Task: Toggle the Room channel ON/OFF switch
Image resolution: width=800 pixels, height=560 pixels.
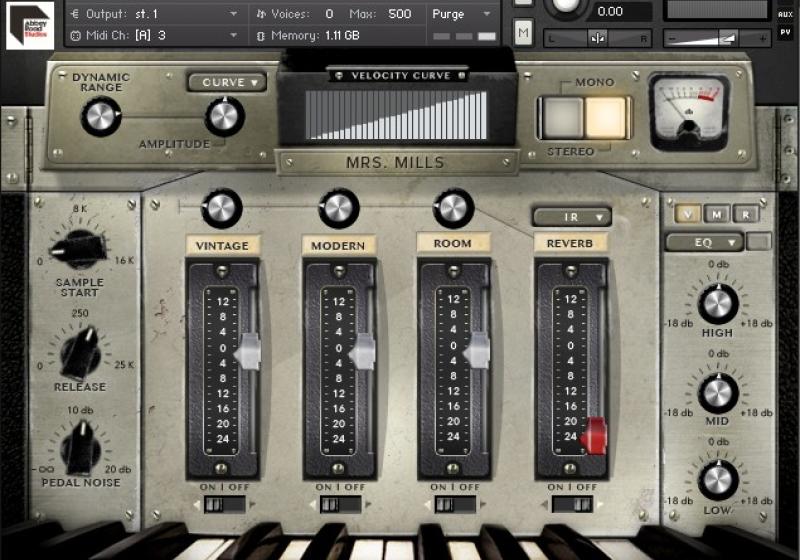Action: point(455,505)
